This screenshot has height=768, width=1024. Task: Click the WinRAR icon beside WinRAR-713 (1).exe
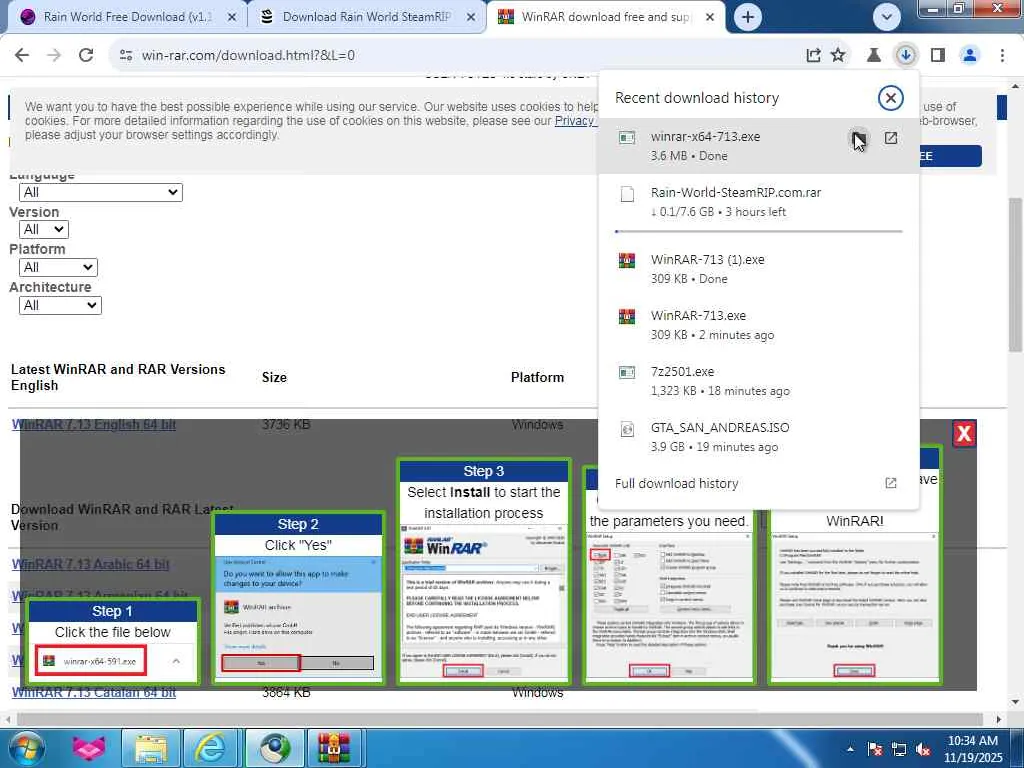click(x=626, y=261)
